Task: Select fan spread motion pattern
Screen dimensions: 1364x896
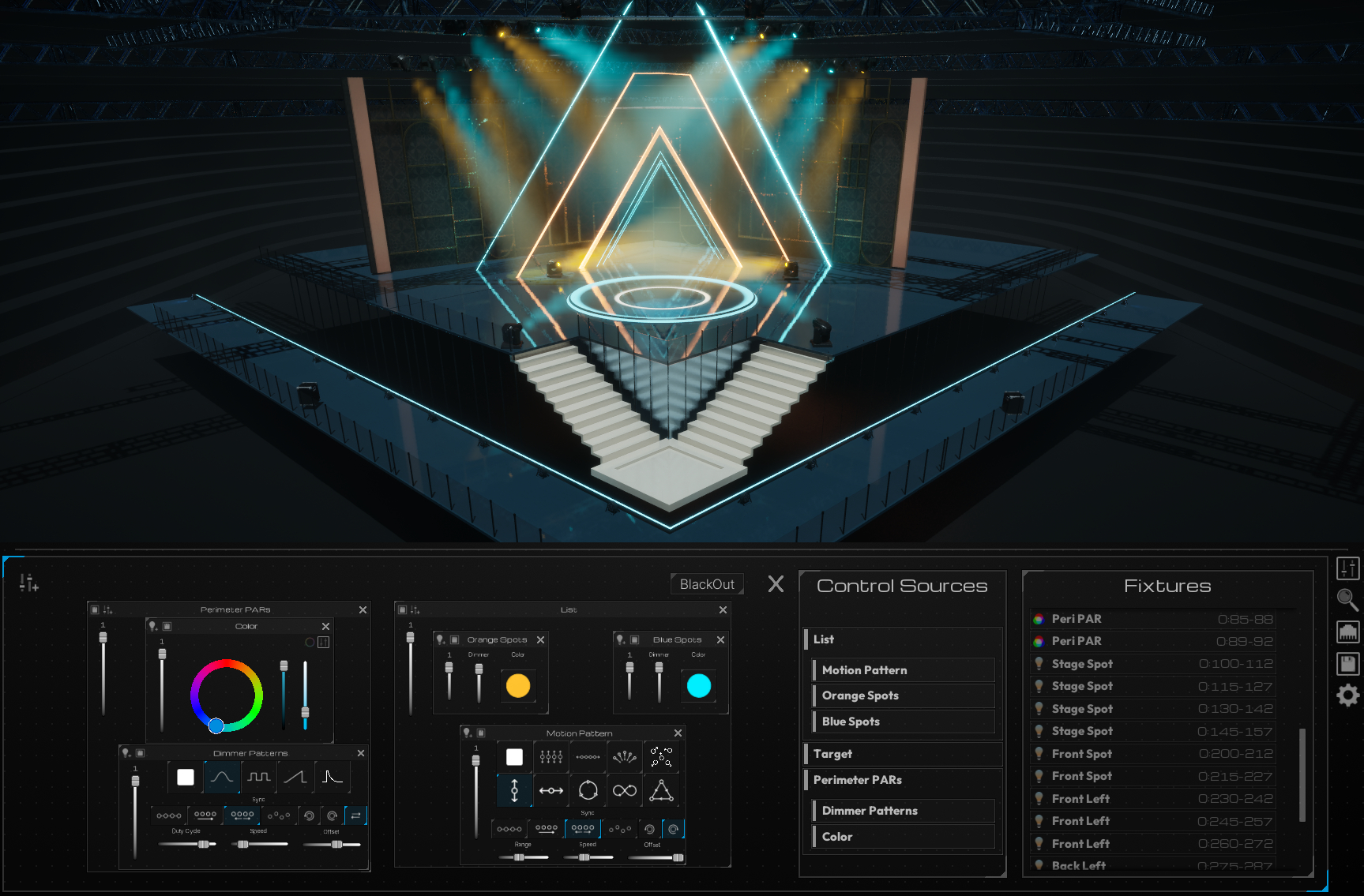Action: pos(625,757)
